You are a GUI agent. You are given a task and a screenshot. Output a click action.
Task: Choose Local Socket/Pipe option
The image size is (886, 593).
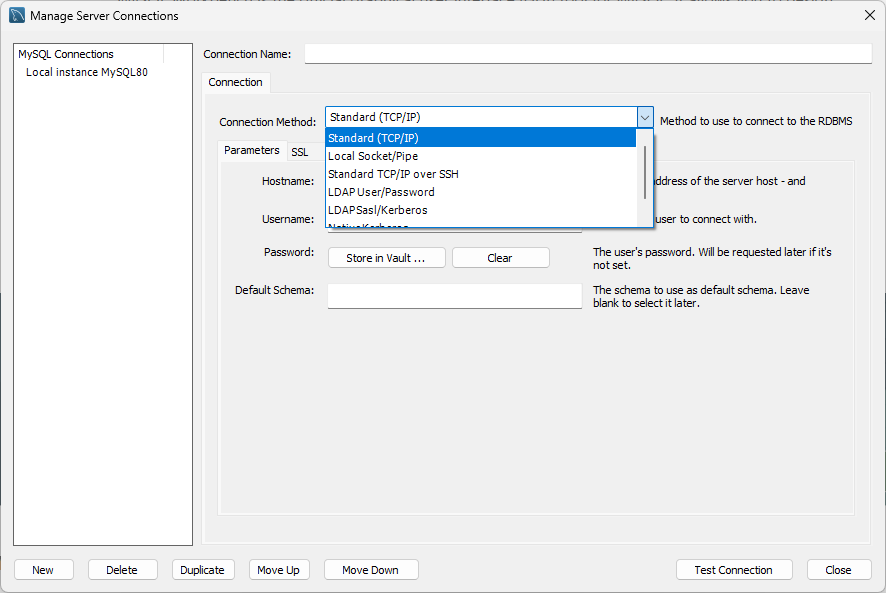[481, 156]
